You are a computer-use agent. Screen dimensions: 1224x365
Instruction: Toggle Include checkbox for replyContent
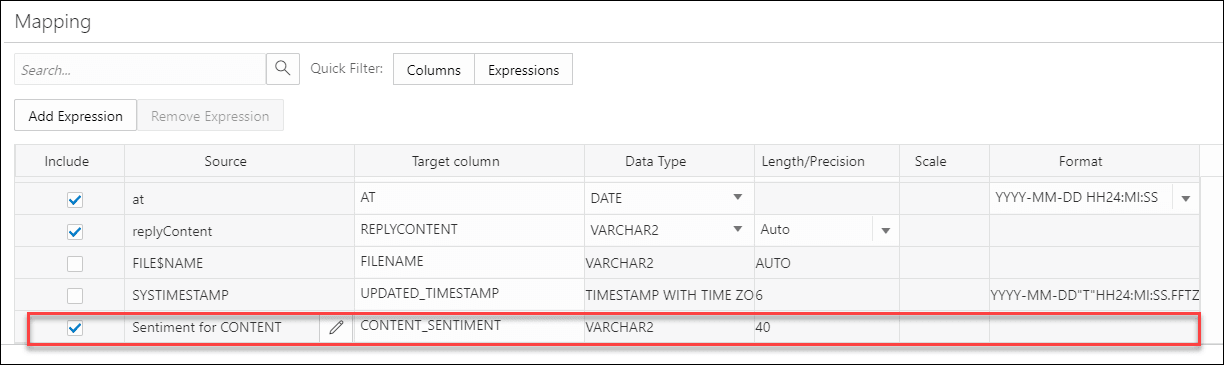[74, 232]
